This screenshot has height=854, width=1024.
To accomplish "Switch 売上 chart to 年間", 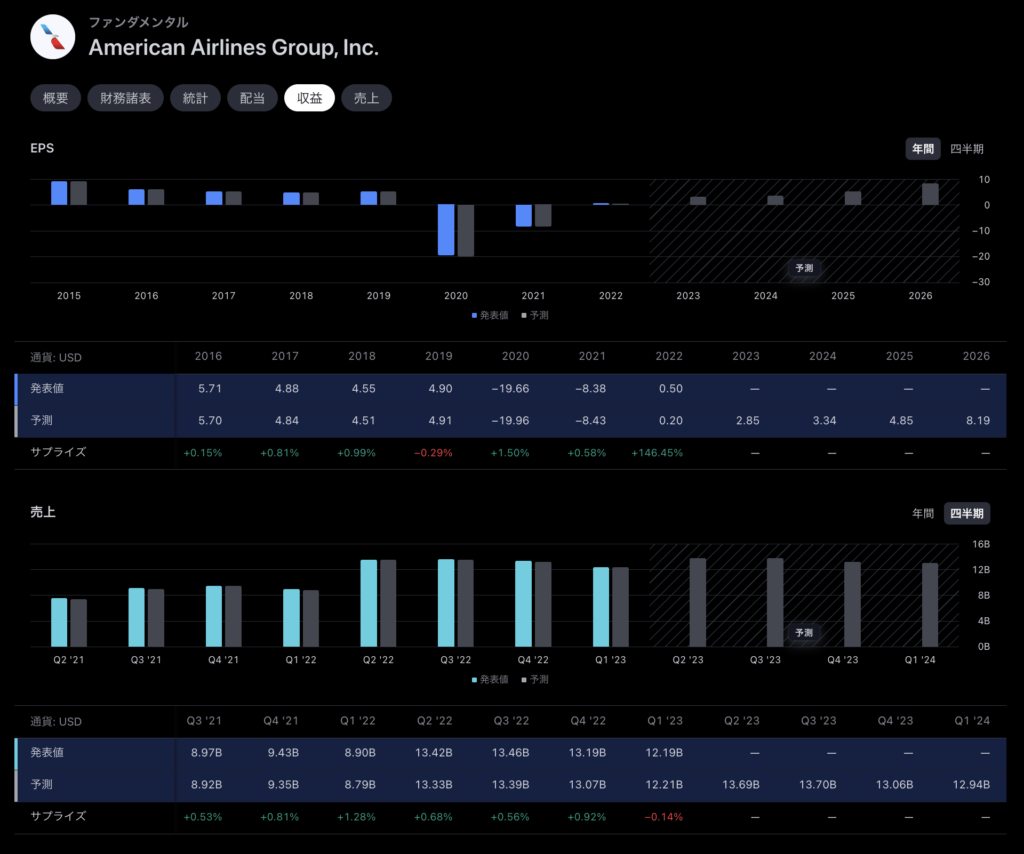I will click(923, 513).
